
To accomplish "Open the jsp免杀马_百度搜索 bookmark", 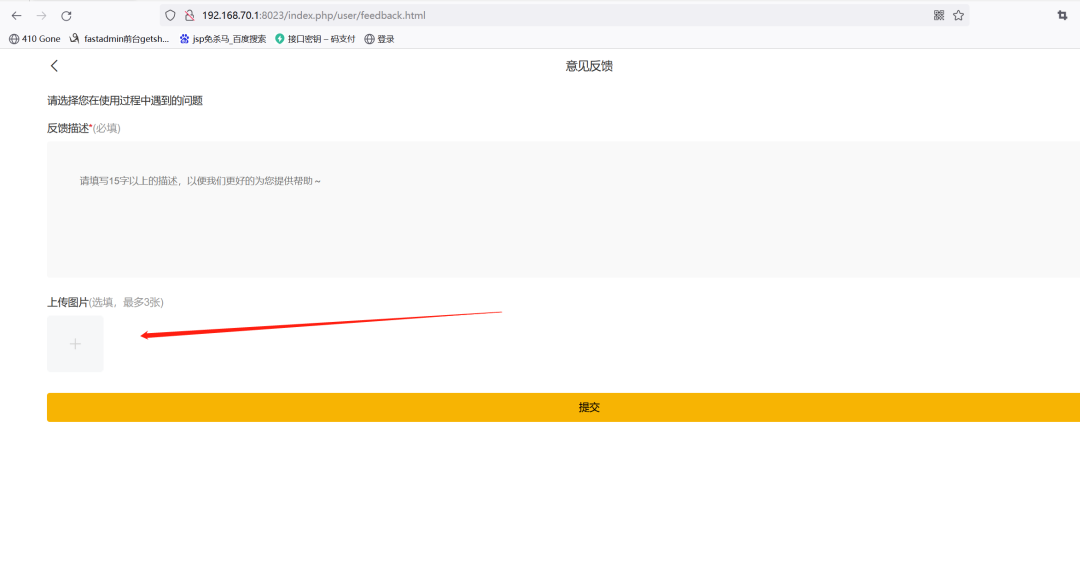I will click(x=222, y=39).
